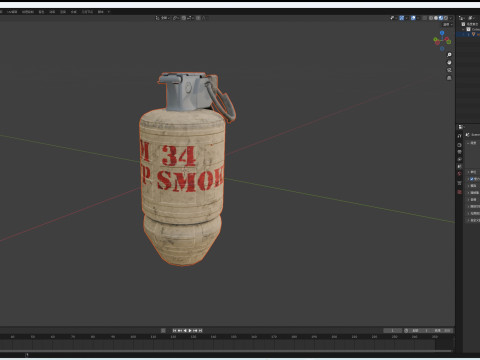Screen dimensions: 480x360
Task: Toggle the preview range clock icon
Action: click(406, 330)
